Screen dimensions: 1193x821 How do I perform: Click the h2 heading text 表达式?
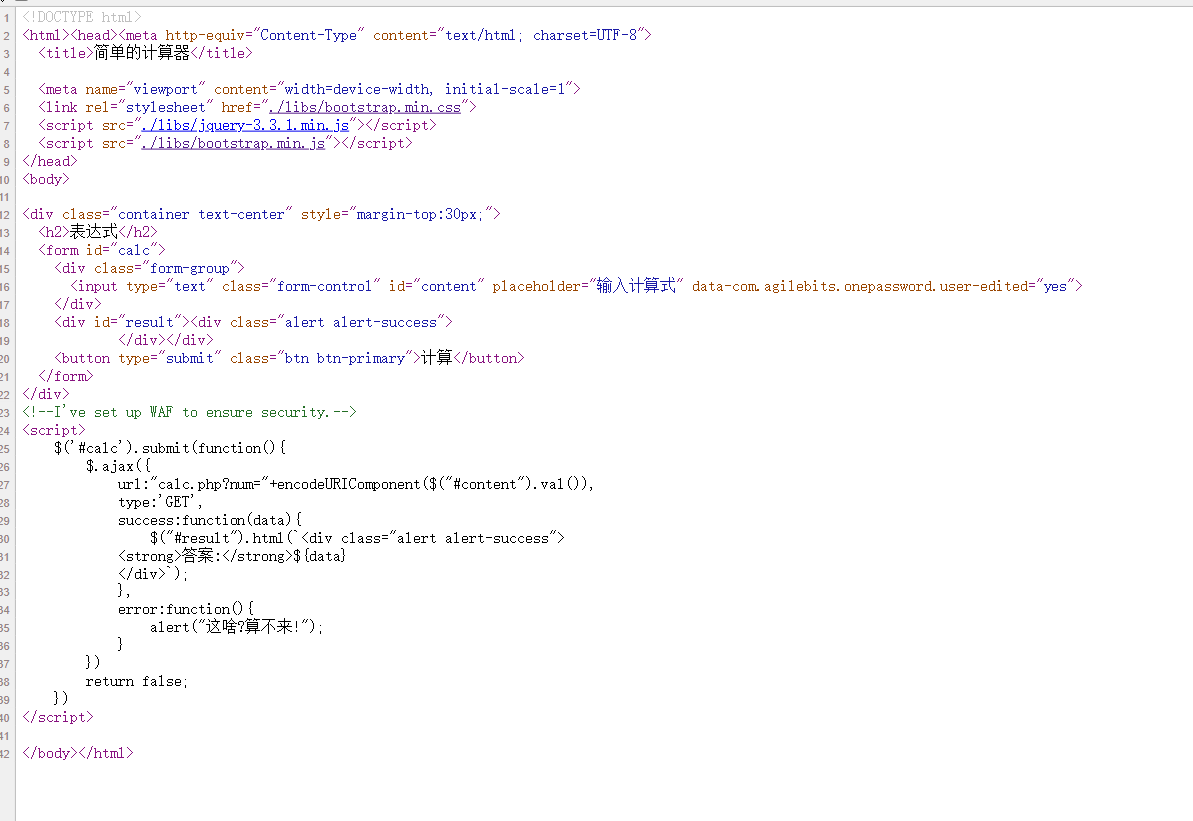(94, 231)
